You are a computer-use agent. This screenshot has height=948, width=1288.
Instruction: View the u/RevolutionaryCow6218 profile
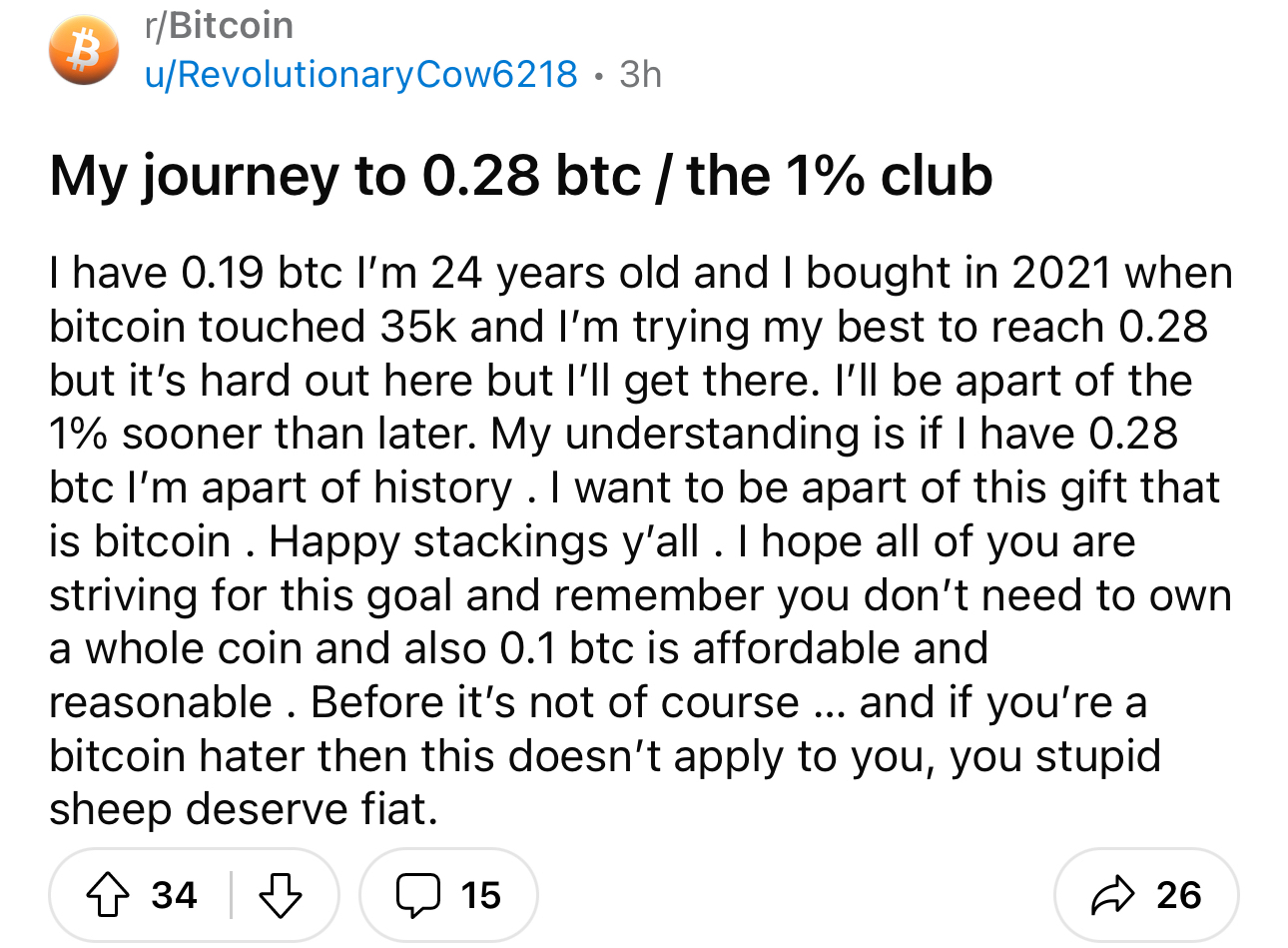point(360,74)
